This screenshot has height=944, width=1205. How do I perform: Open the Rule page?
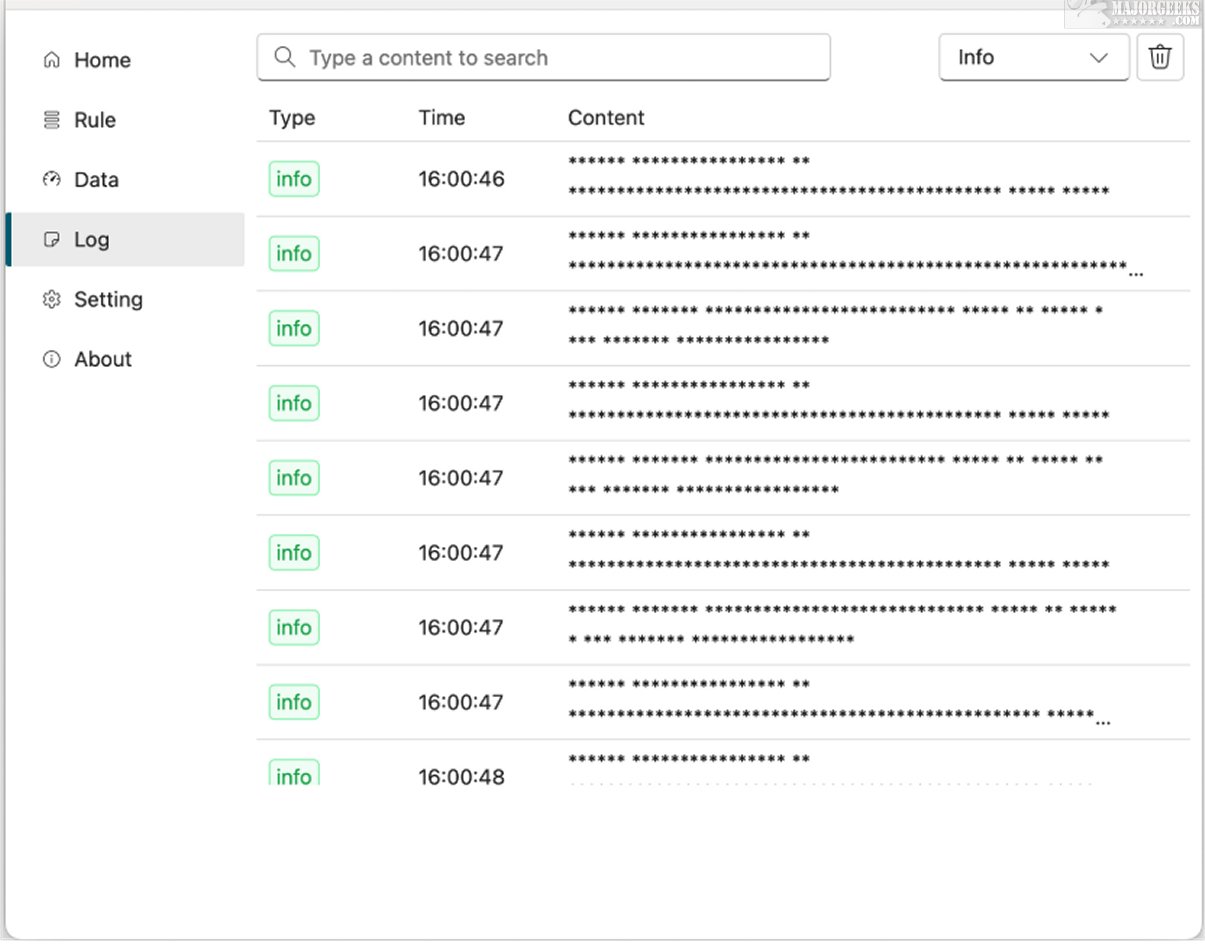[x=95, y=120]
